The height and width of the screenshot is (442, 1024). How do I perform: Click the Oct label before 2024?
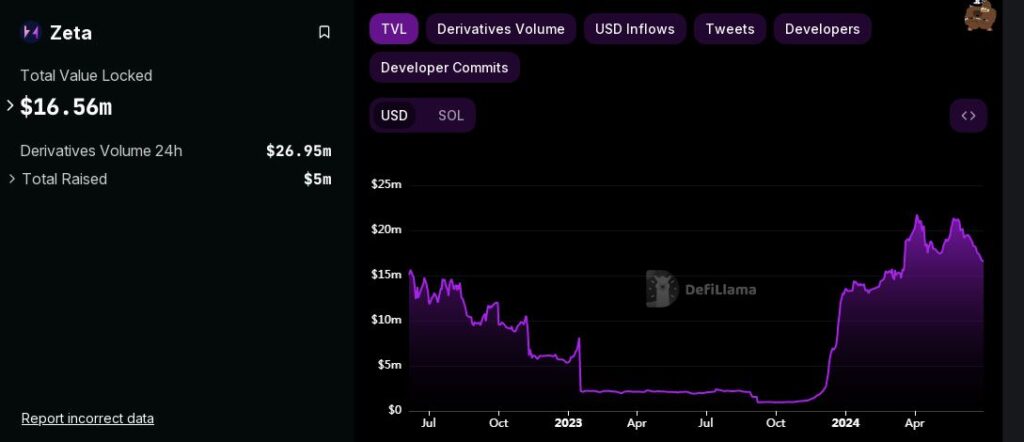[776, 423]
